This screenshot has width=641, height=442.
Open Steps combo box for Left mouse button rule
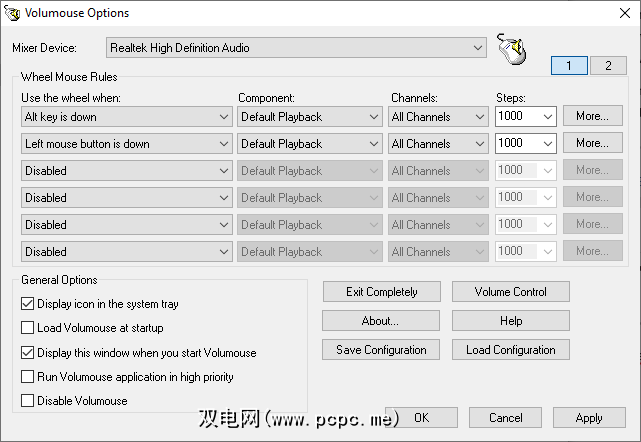click(526, 144)
